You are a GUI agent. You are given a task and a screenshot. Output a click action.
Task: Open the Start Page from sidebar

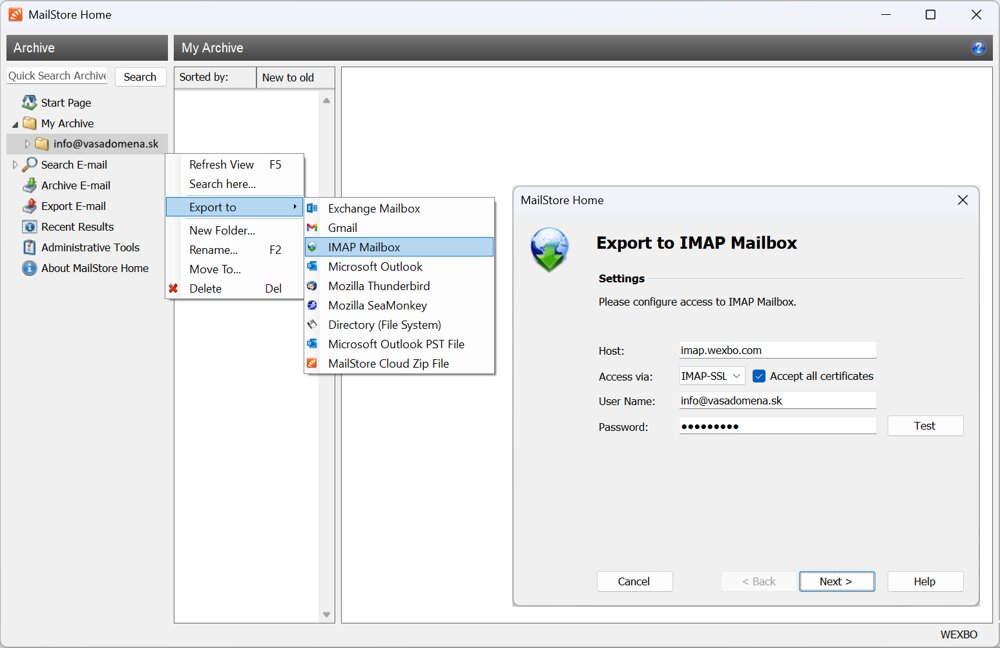(63, 102)
